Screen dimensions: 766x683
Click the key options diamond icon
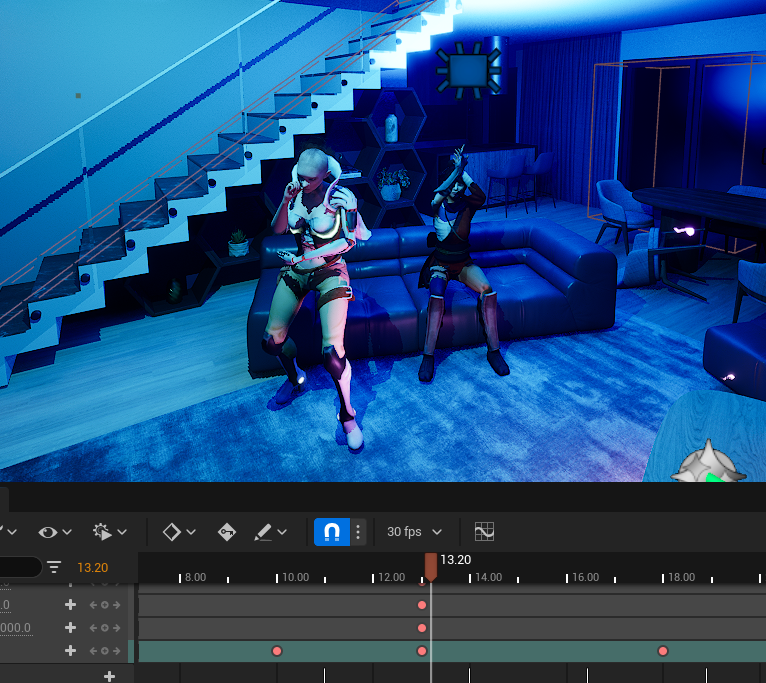tap(171, 532)
